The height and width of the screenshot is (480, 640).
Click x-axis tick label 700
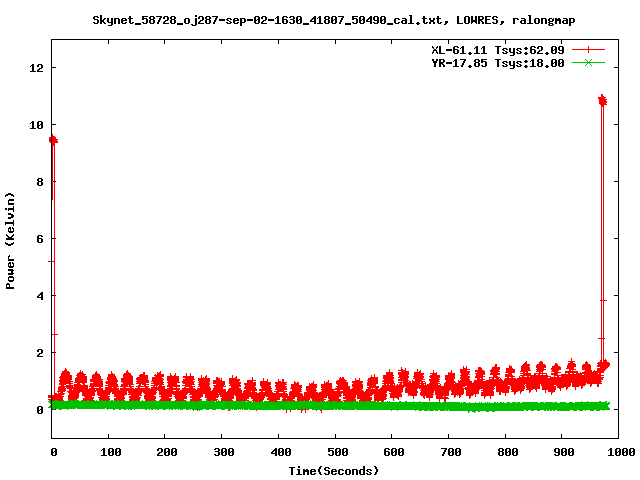pyautogui.click(x=451, y=452)
